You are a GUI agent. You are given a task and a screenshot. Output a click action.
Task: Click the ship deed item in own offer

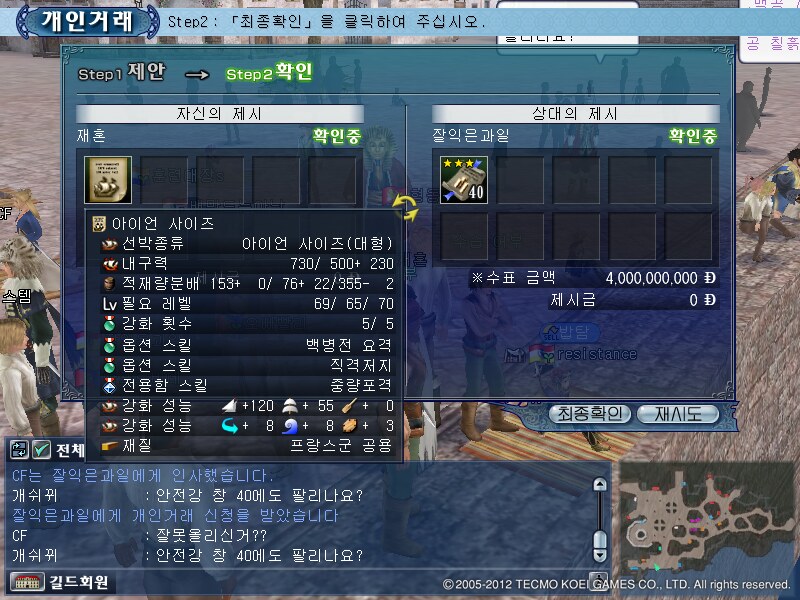[108, 180]
